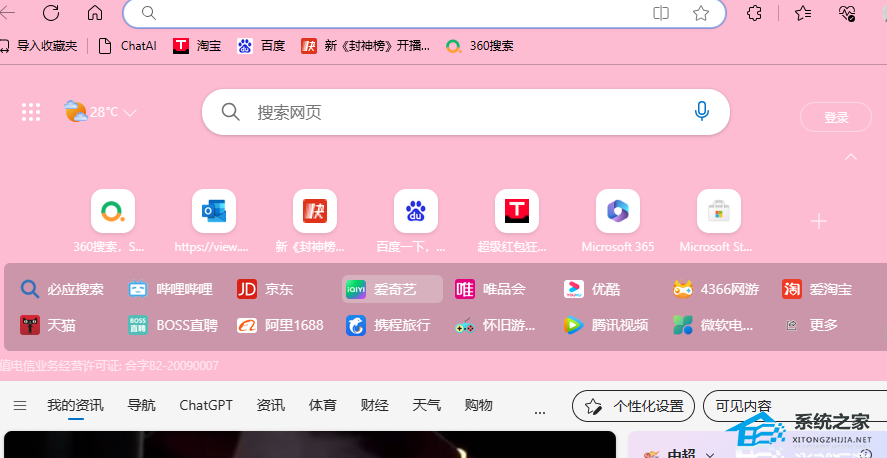Click the 搜索网页 search box
The image size is (887, 458).
pyautogui.click(x=466, y=112)
